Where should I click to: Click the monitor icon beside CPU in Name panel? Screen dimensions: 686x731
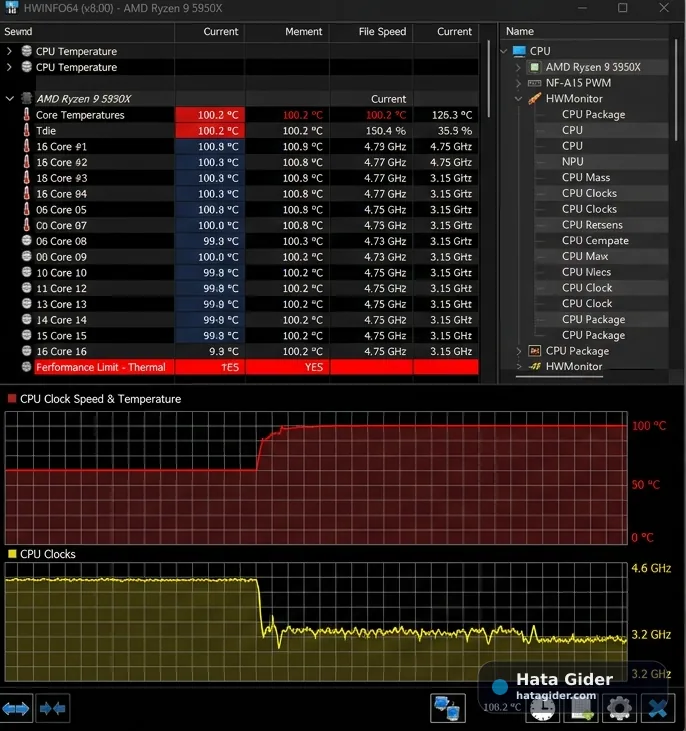(519, 51)
